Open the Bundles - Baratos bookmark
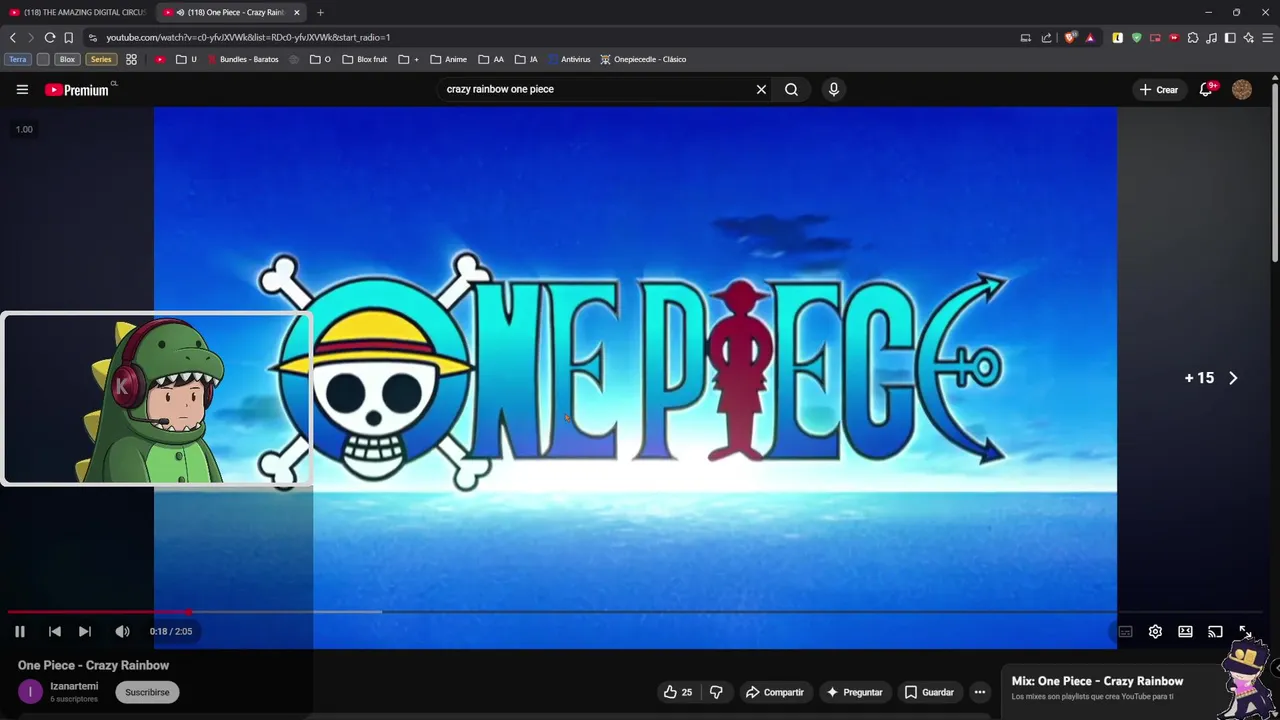 pos(242,59)
